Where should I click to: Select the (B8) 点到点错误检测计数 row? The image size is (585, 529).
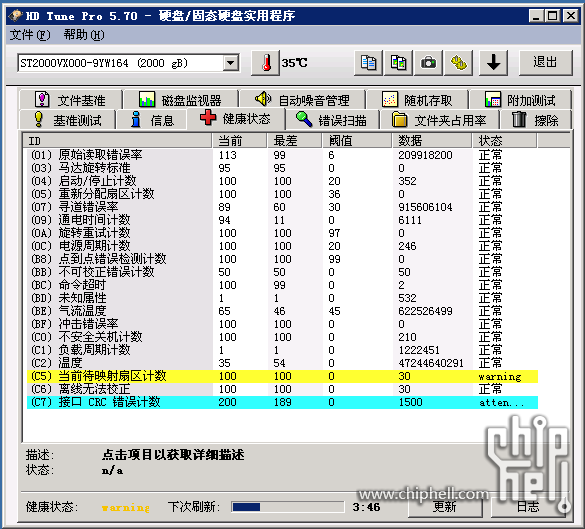tap(282, 259)
